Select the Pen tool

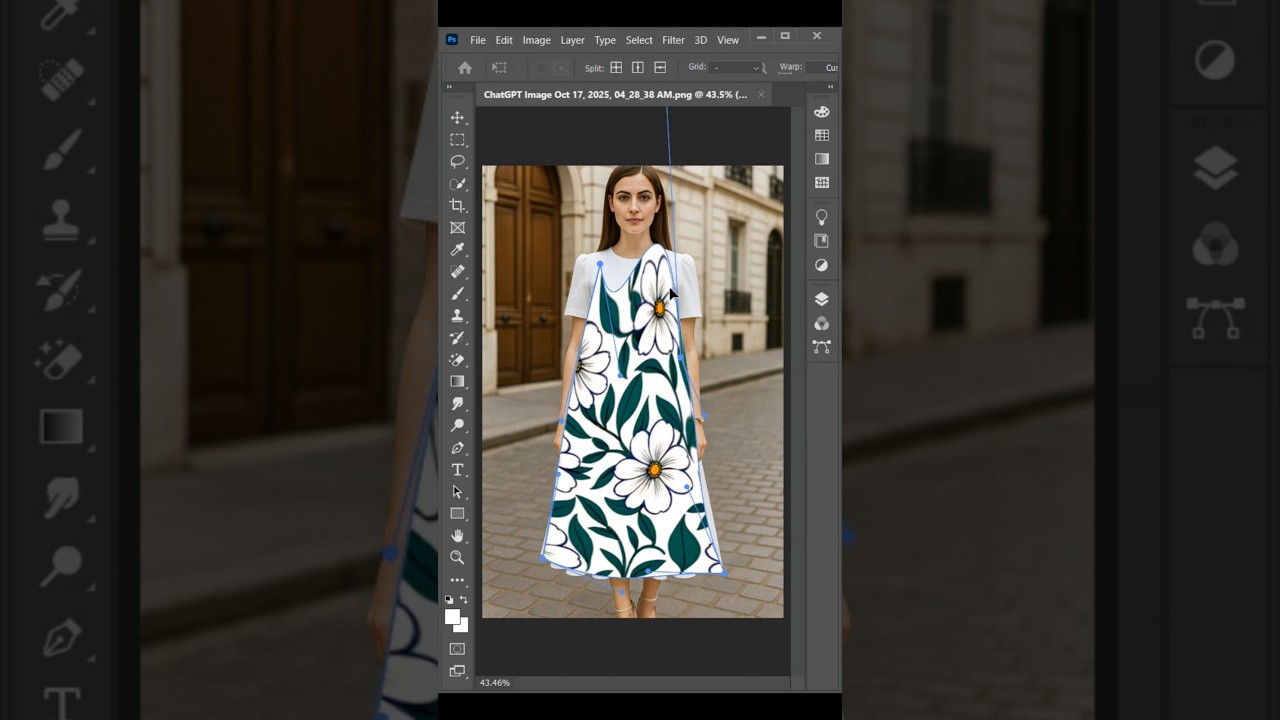coord(457,448)
